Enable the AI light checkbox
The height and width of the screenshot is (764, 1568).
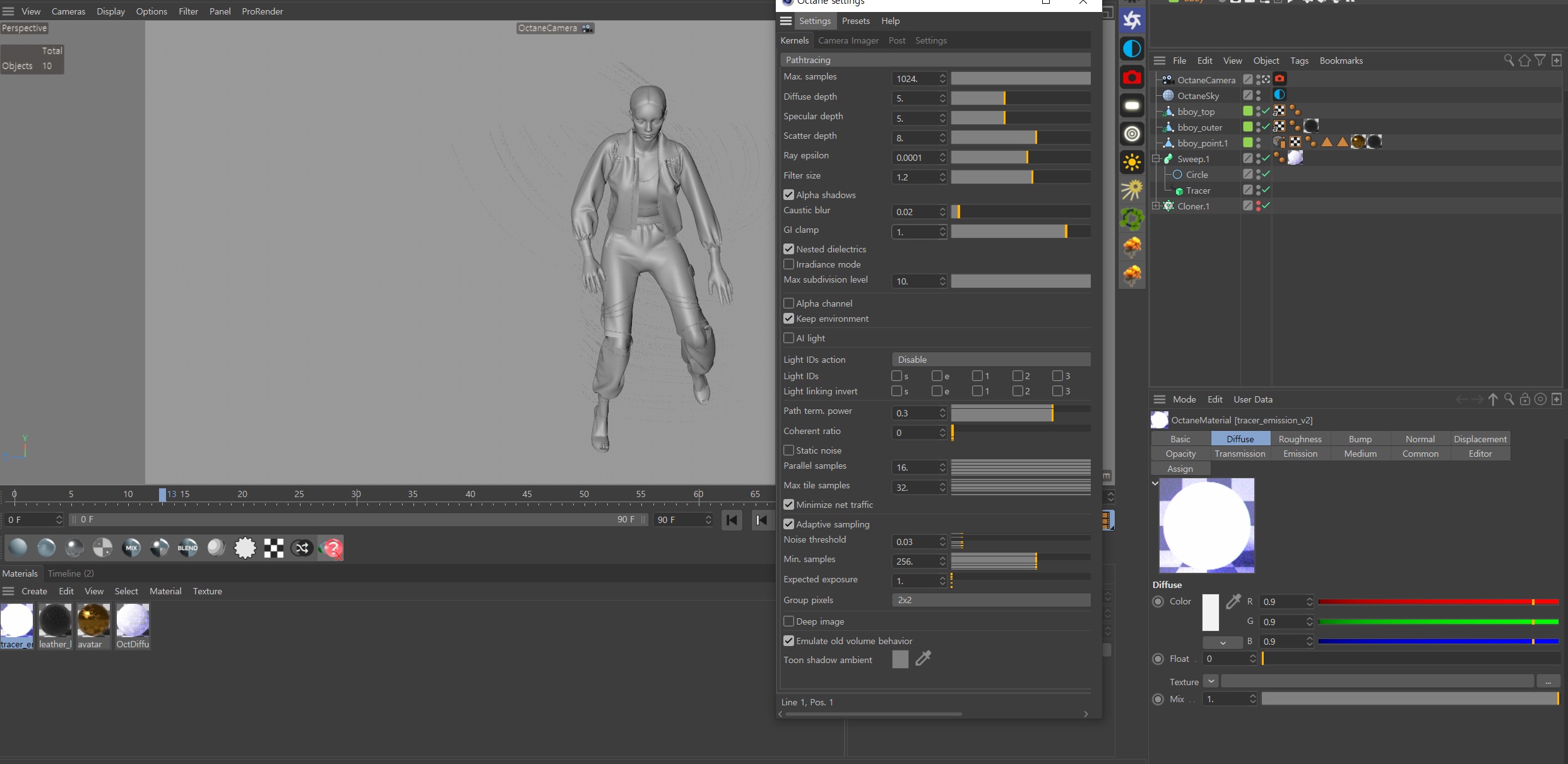pos(788,338)
